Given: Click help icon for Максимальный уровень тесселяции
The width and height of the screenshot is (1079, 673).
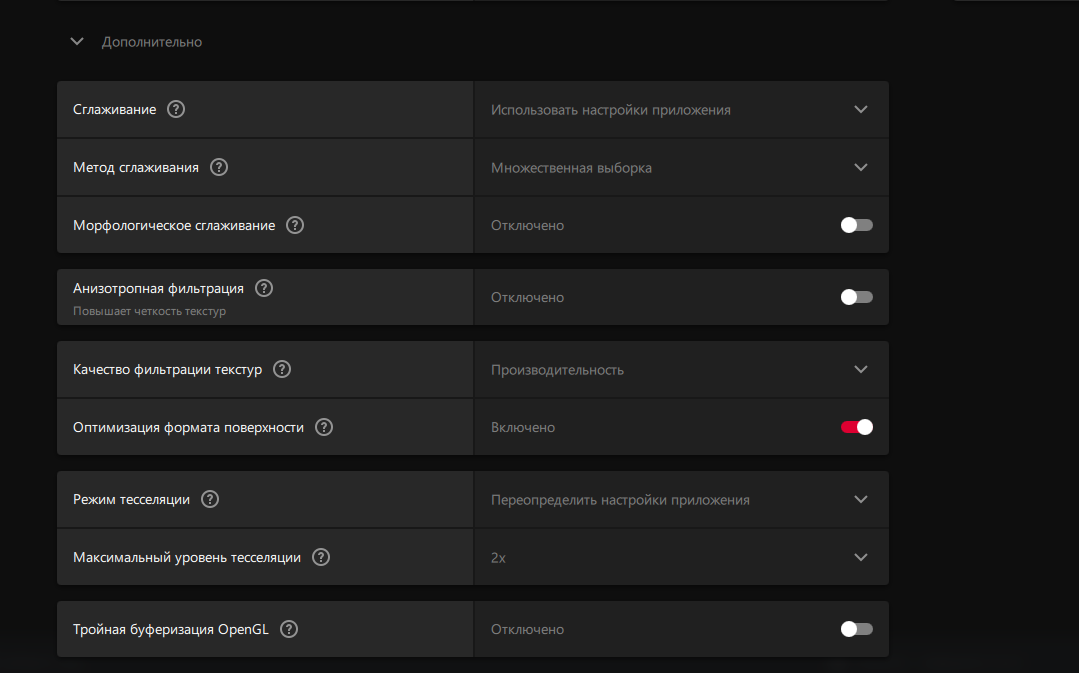Looking at the screenshot, I should [321, 557].
